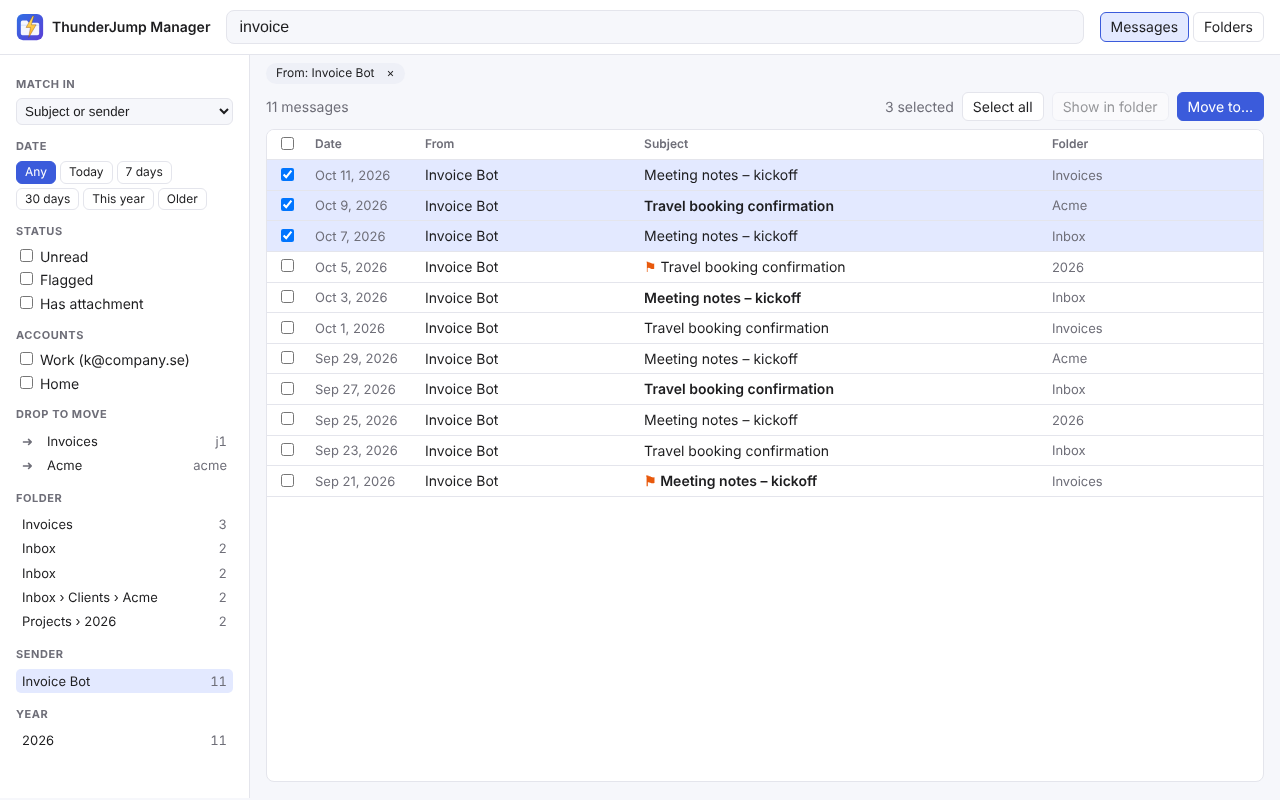Image resolution: width=1280 pixels, height=800 pixels.
Task: Click the search field containing invoice
Action: click(x=655, y=27)
